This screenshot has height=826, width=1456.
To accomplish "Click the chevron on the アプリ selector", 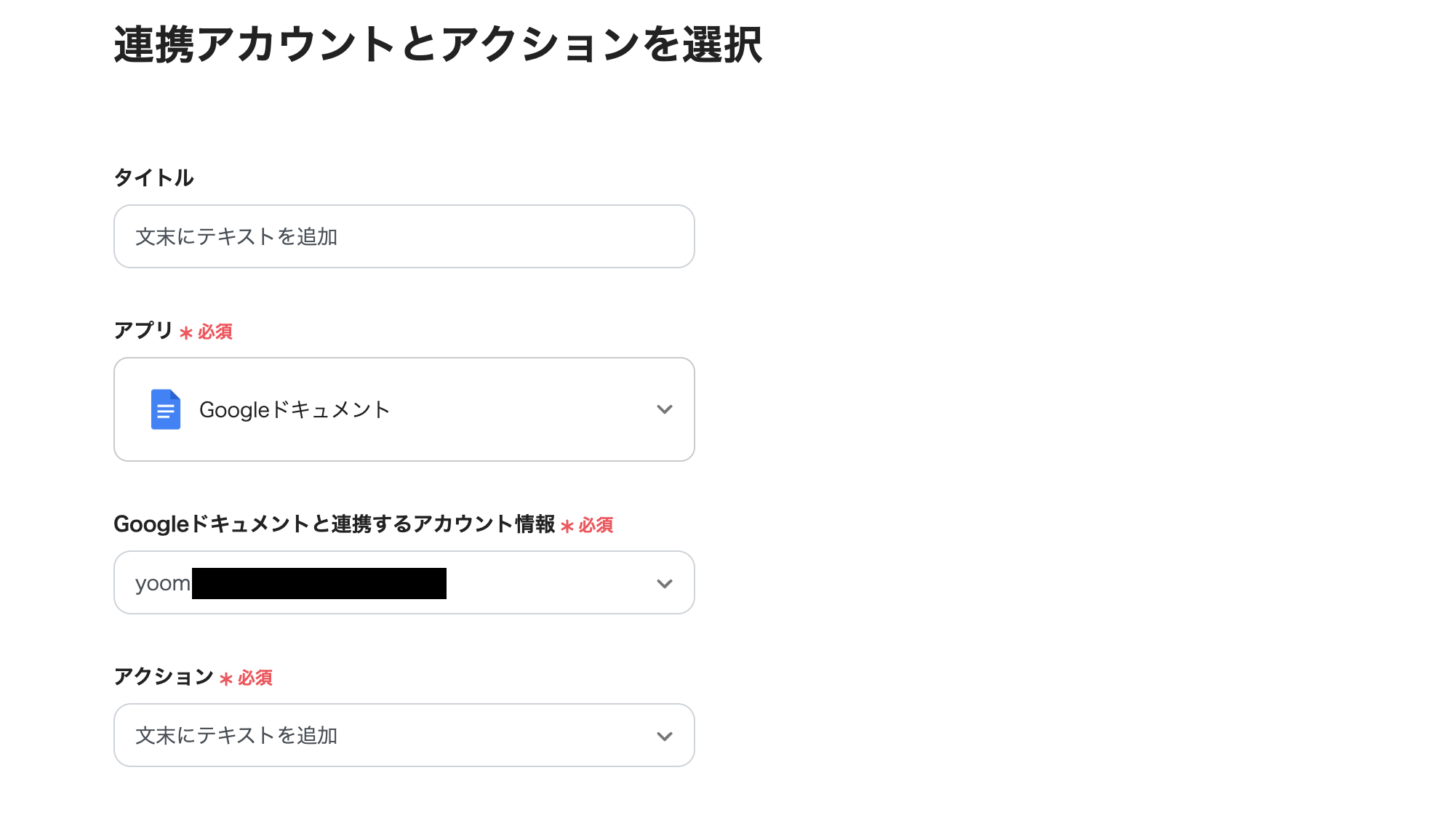I will (663, 409).
